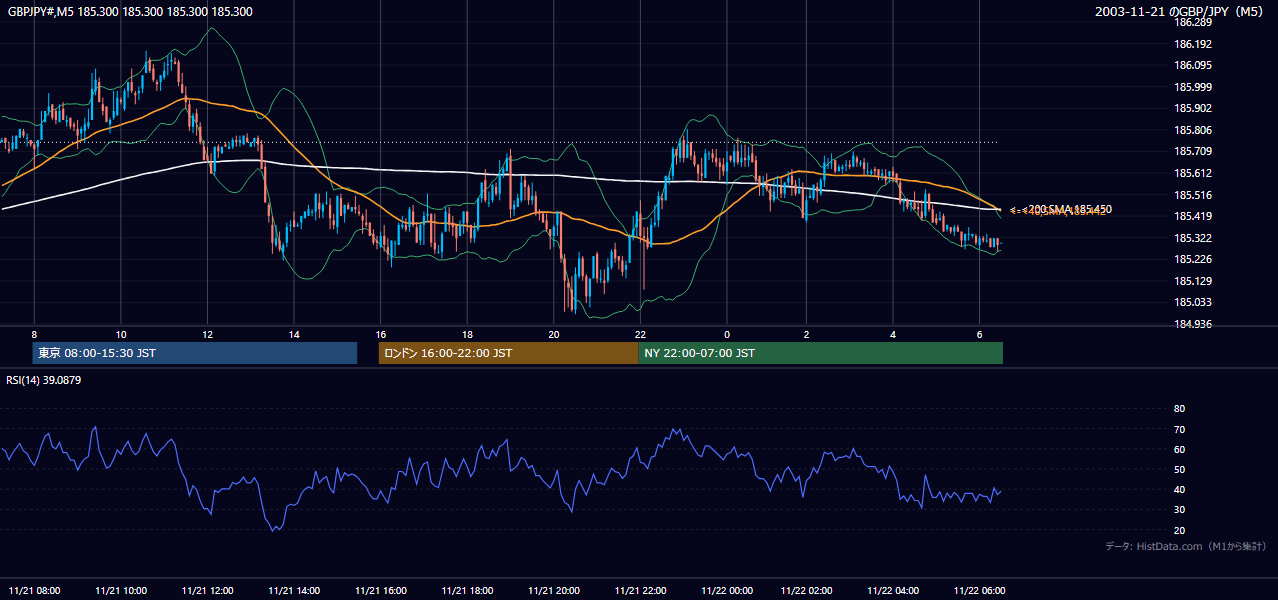The height and width of the screenshot is (600, 1278).
Task: Click the Tokyo session bar 東京 08:00-15:30 JST
Action: click(x=195, y=353)
